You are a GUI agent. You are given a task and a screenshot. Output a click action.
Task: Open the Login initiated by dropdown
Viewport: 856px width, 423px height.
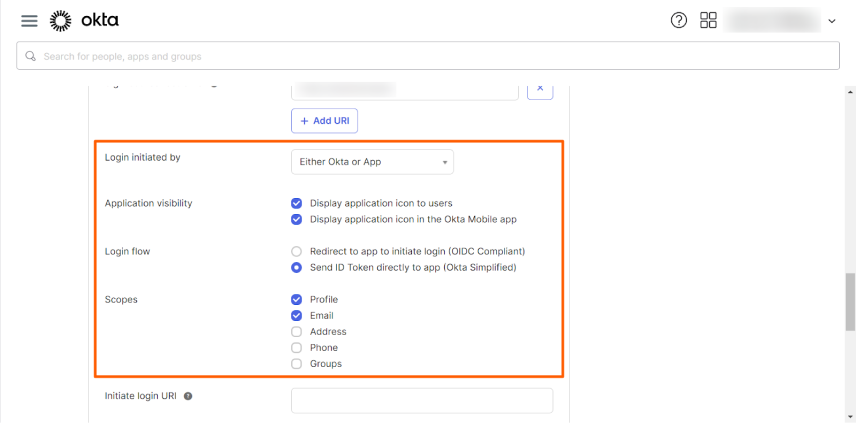(x=372, y=162)
